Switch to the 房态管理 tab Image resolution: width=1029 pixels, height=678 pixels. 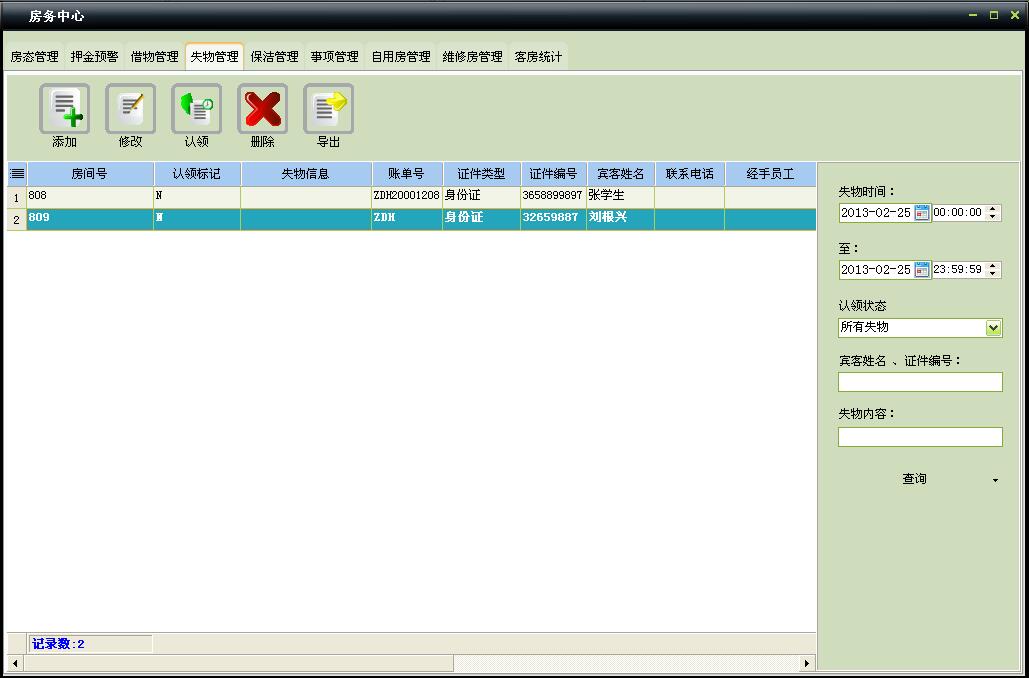point(35,57)
